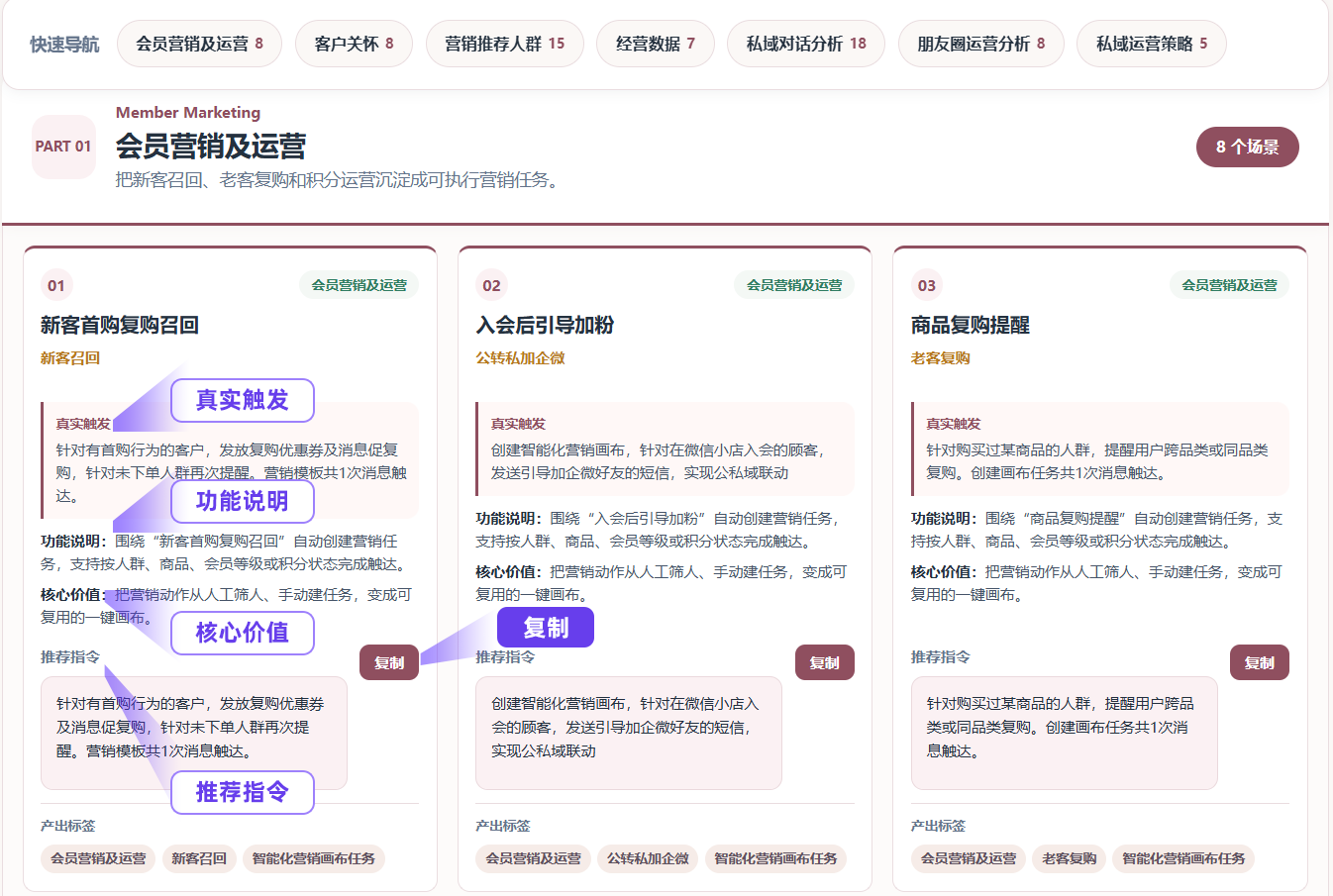Click the 8 个场景 count badge
The height and width of the screenshot is (896, 1333).
pyautogui.click(x=1248, y=147)
